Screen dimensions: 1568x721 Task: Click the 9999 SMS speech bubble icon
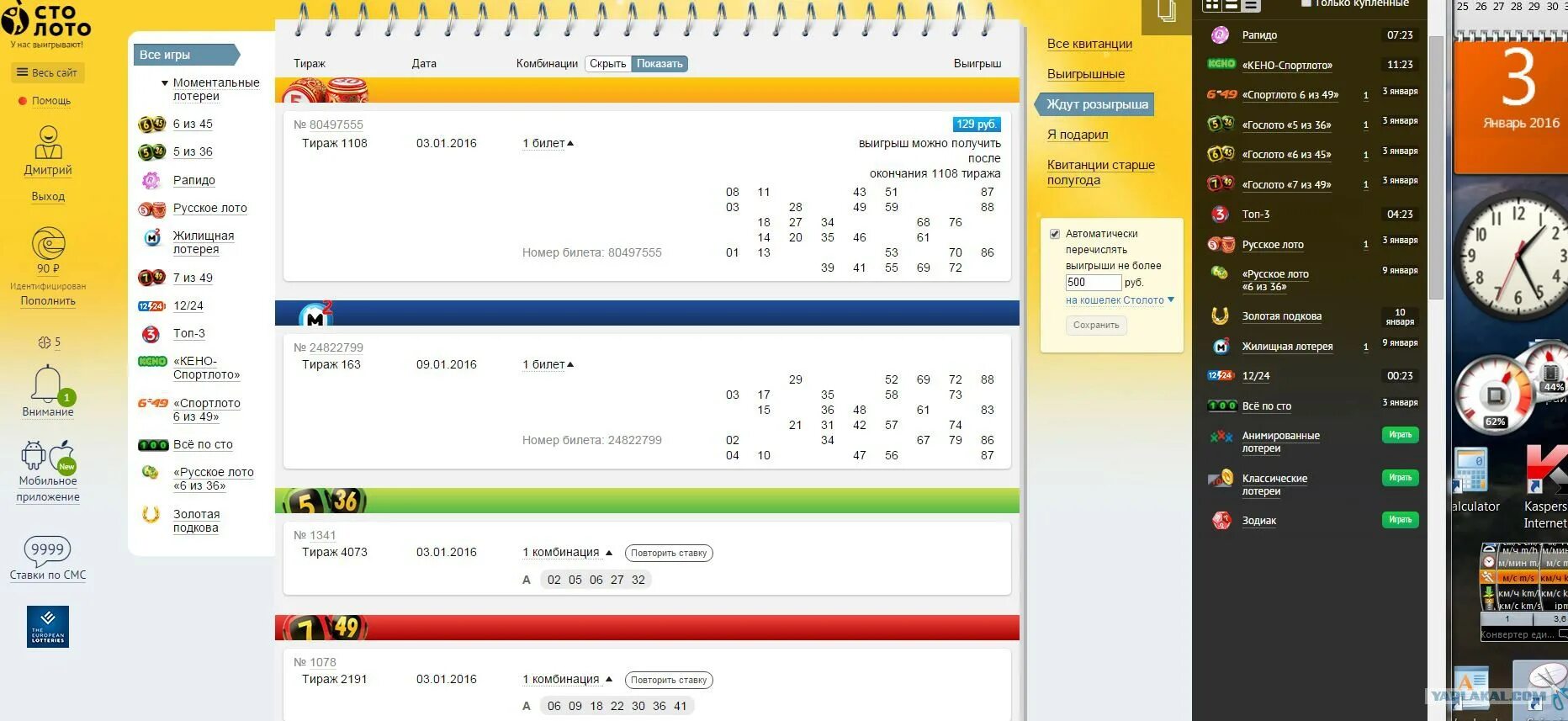[x=47, y=550]
